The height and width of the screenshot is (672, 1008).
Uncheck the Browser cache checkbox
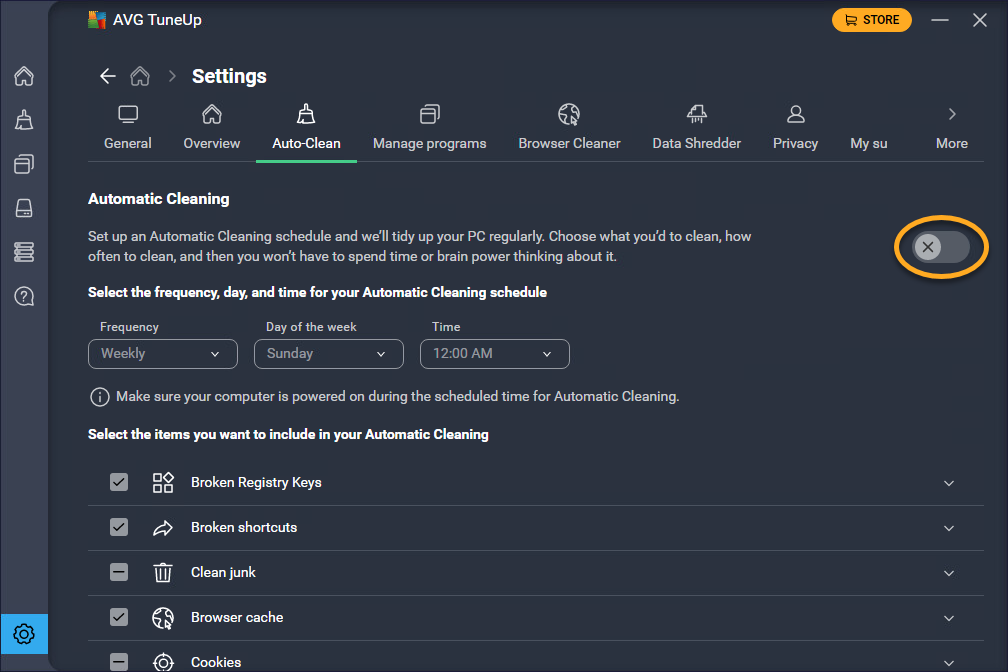(x=119, y=617)
